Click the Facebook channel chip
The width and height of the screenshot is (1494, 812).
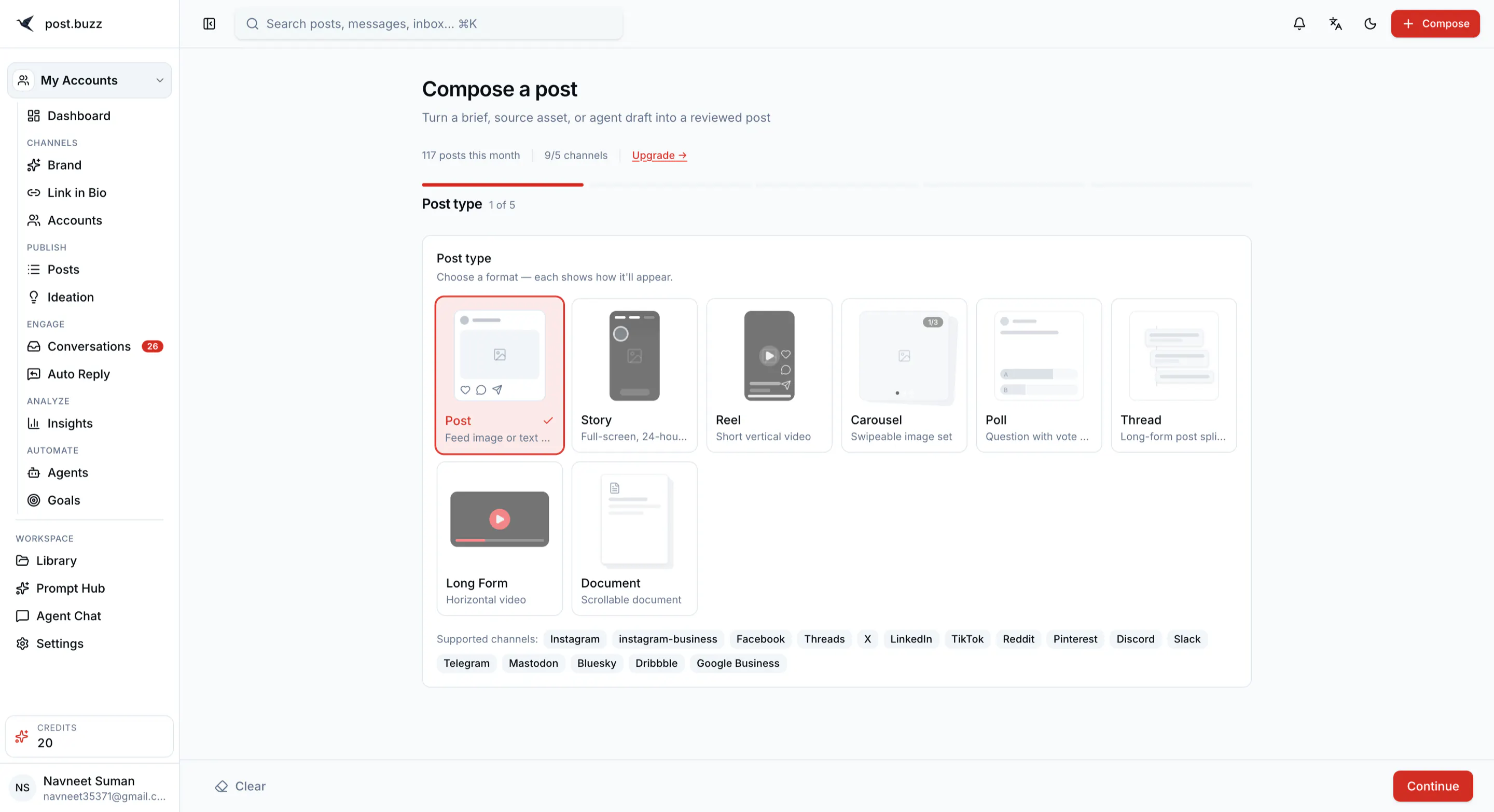click(x=760, y=639)
